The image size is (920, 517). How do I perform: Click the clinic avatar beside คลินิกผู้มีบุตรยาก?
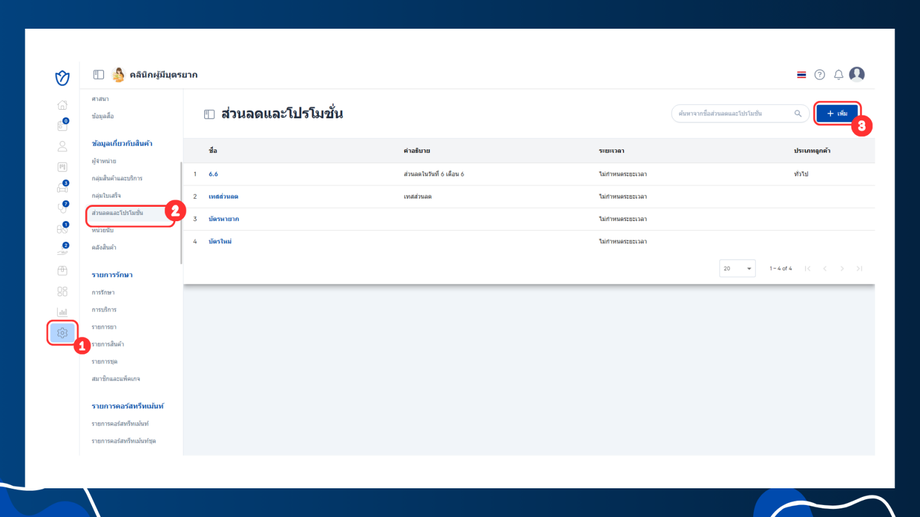coord(118,75)
